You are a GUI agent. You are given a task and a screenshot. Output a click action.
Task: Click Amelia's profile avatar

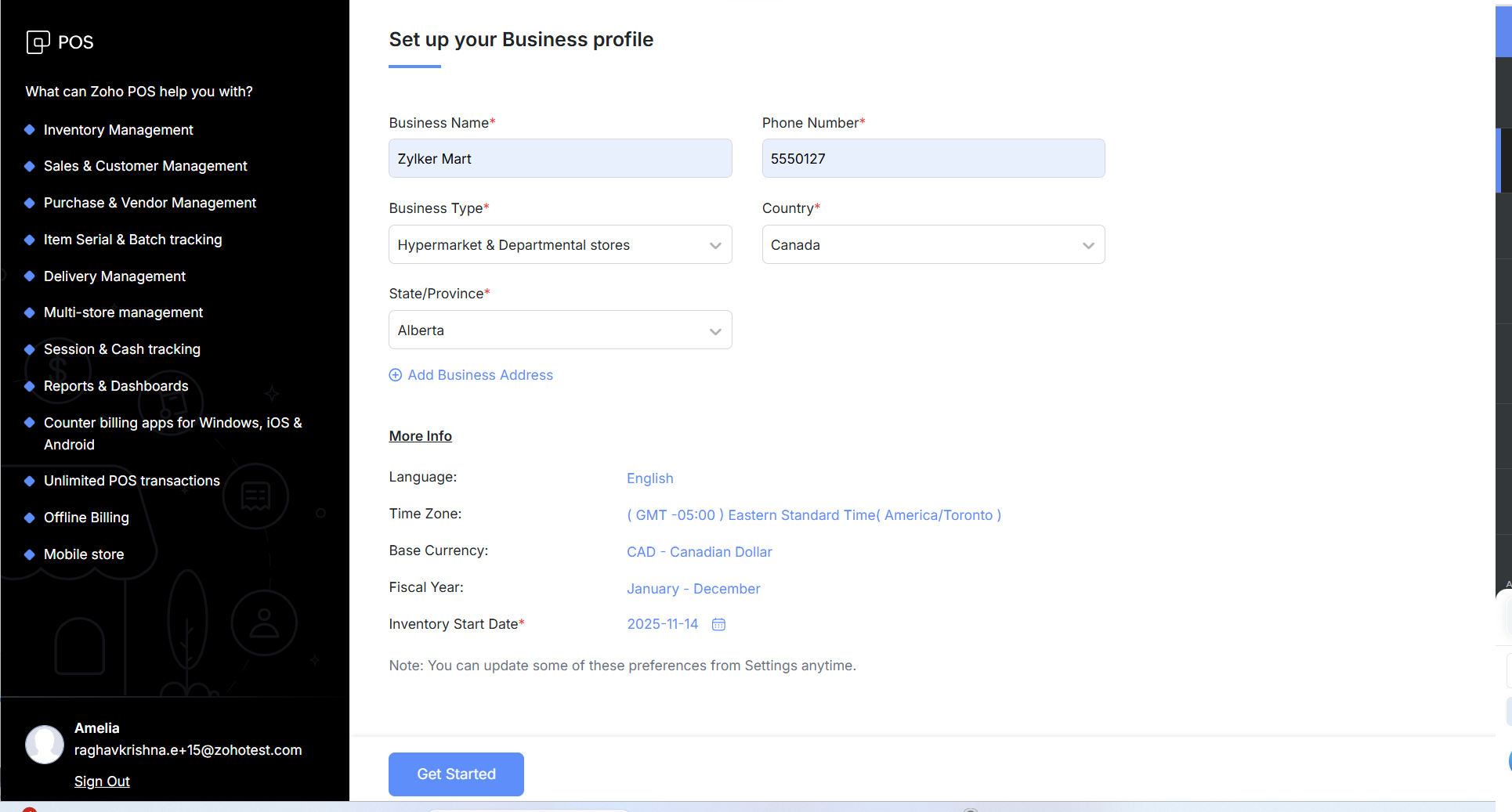tap(45, 744)
